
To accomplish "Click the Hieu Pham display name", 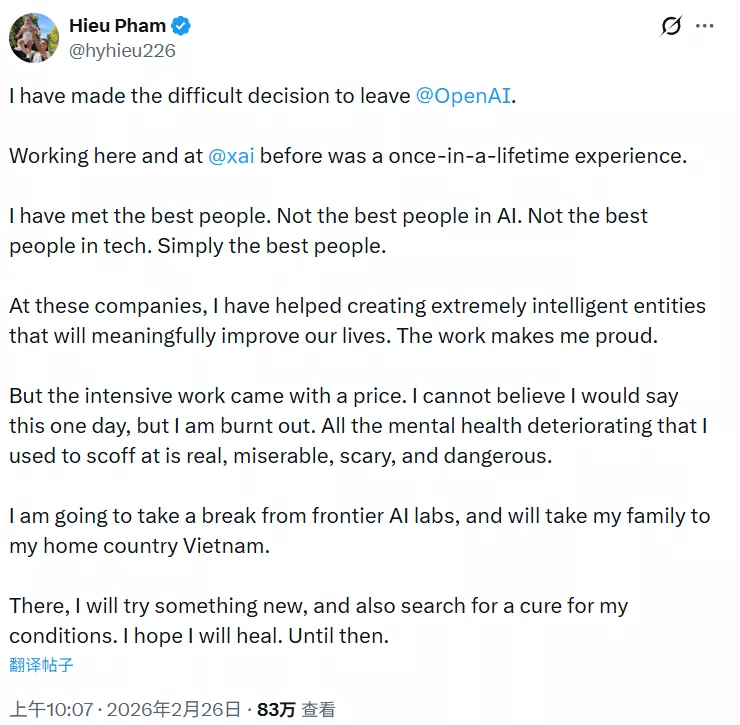I will (117, 26).
